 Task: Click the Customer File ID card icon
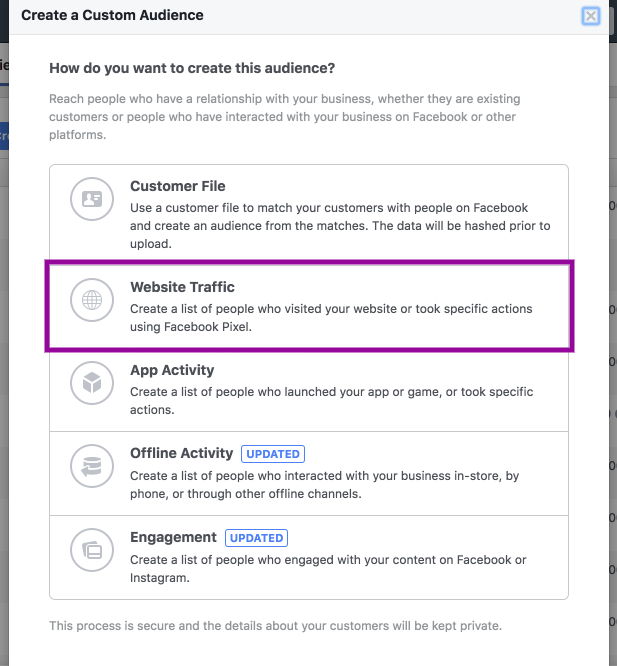pos(92,199)
